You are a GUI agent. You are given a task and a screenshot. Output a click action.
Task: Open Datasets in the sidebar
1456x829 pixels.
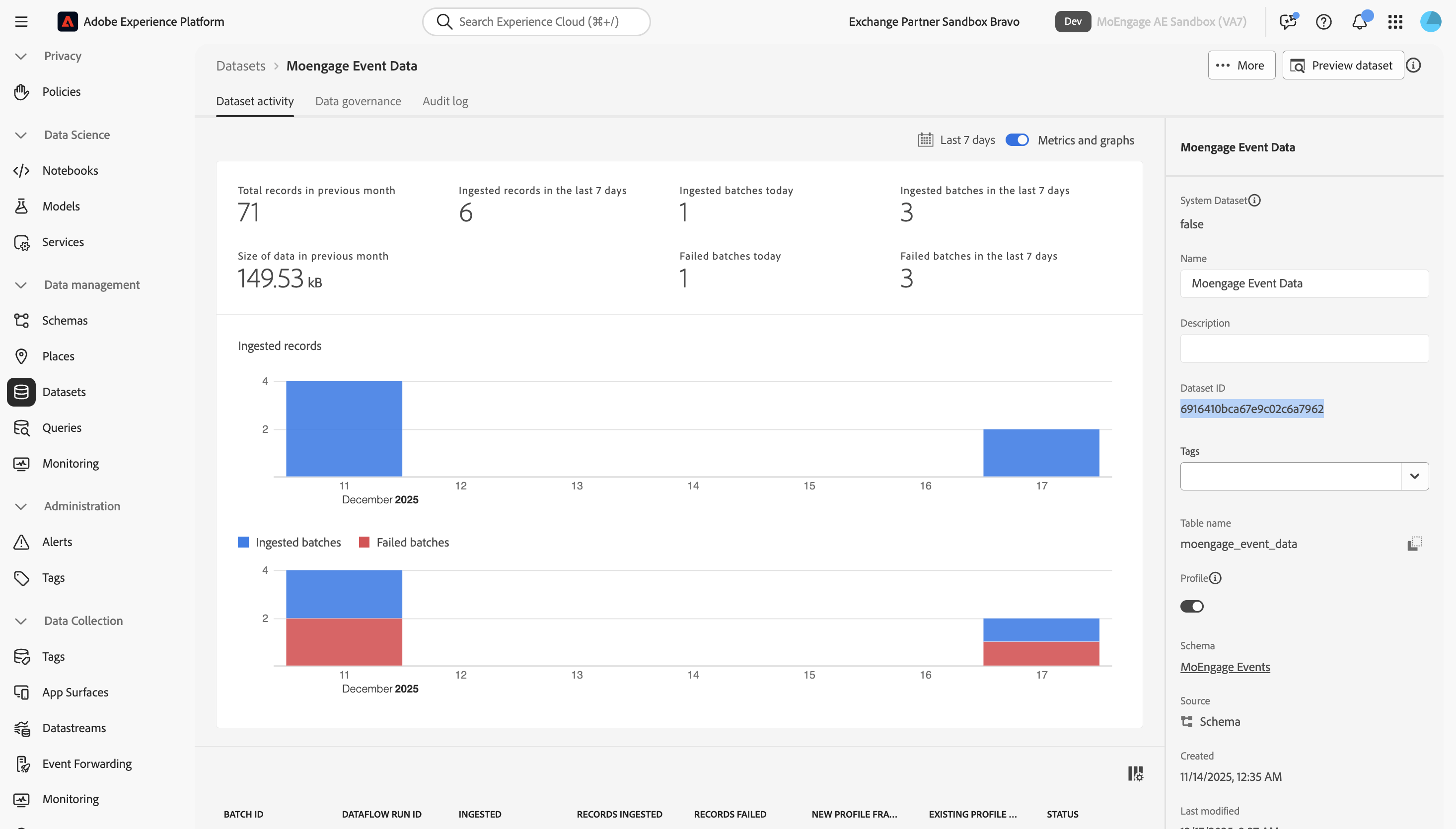point(65,392)
